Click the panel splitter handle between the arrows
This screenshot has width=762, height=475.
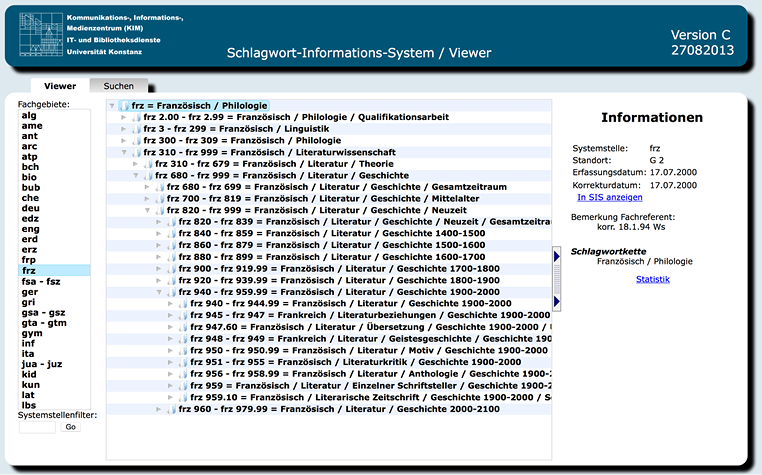557,279
